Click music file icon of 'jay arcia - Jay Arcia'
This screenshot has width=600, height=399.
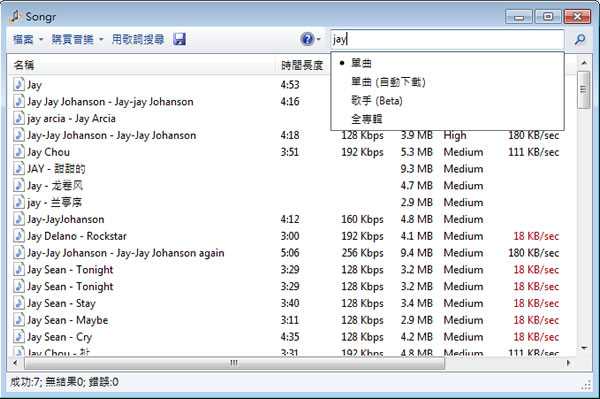click(18, 118)
